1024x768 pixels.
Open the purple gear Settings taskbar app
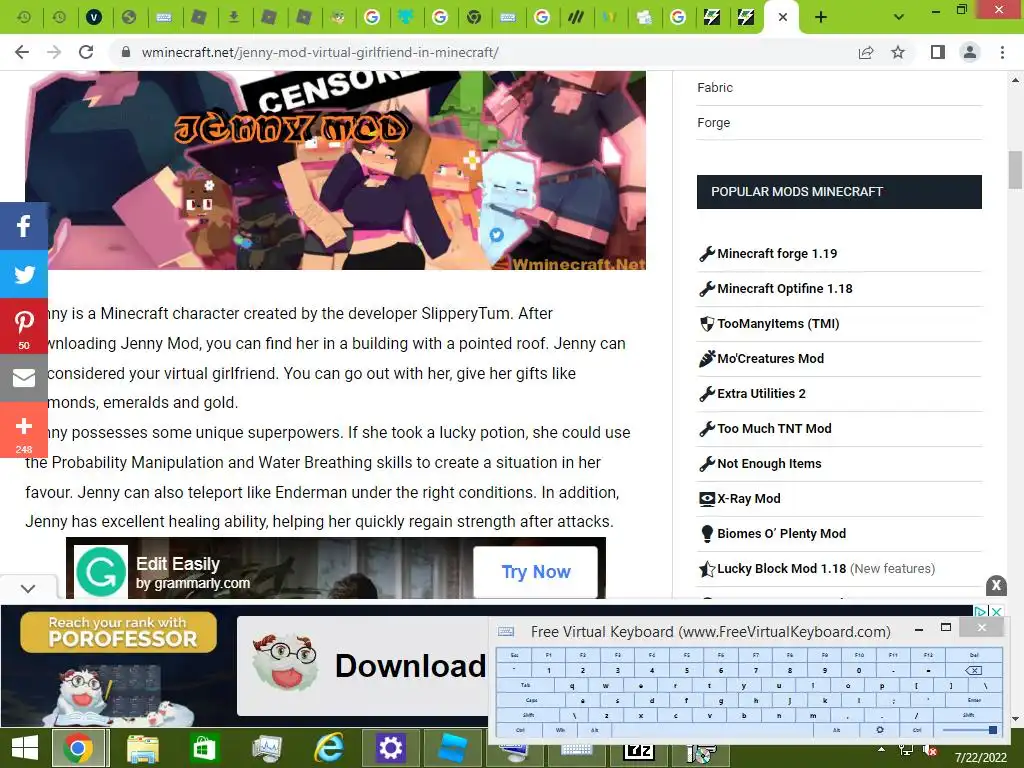pos(390,748)
